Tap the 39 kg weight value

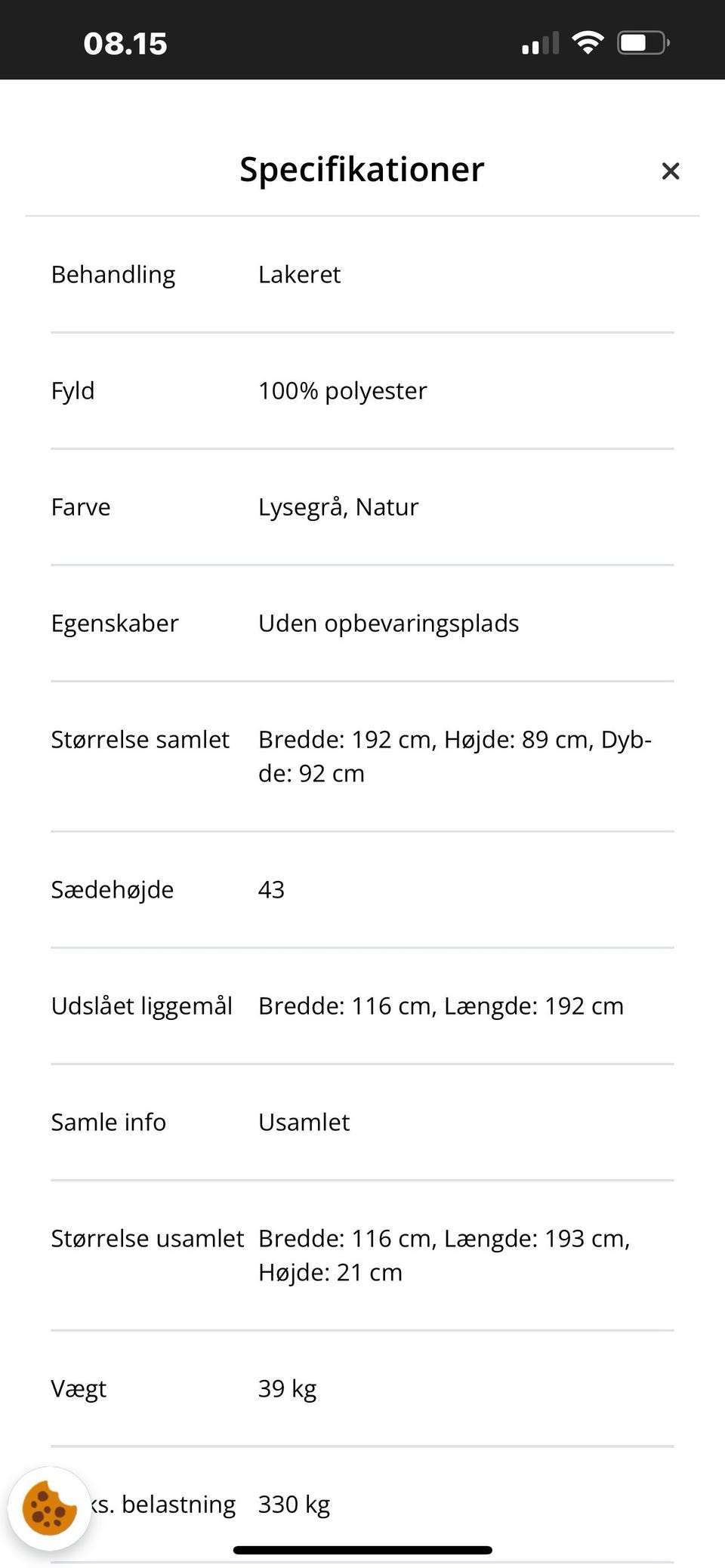[287, 1389]
